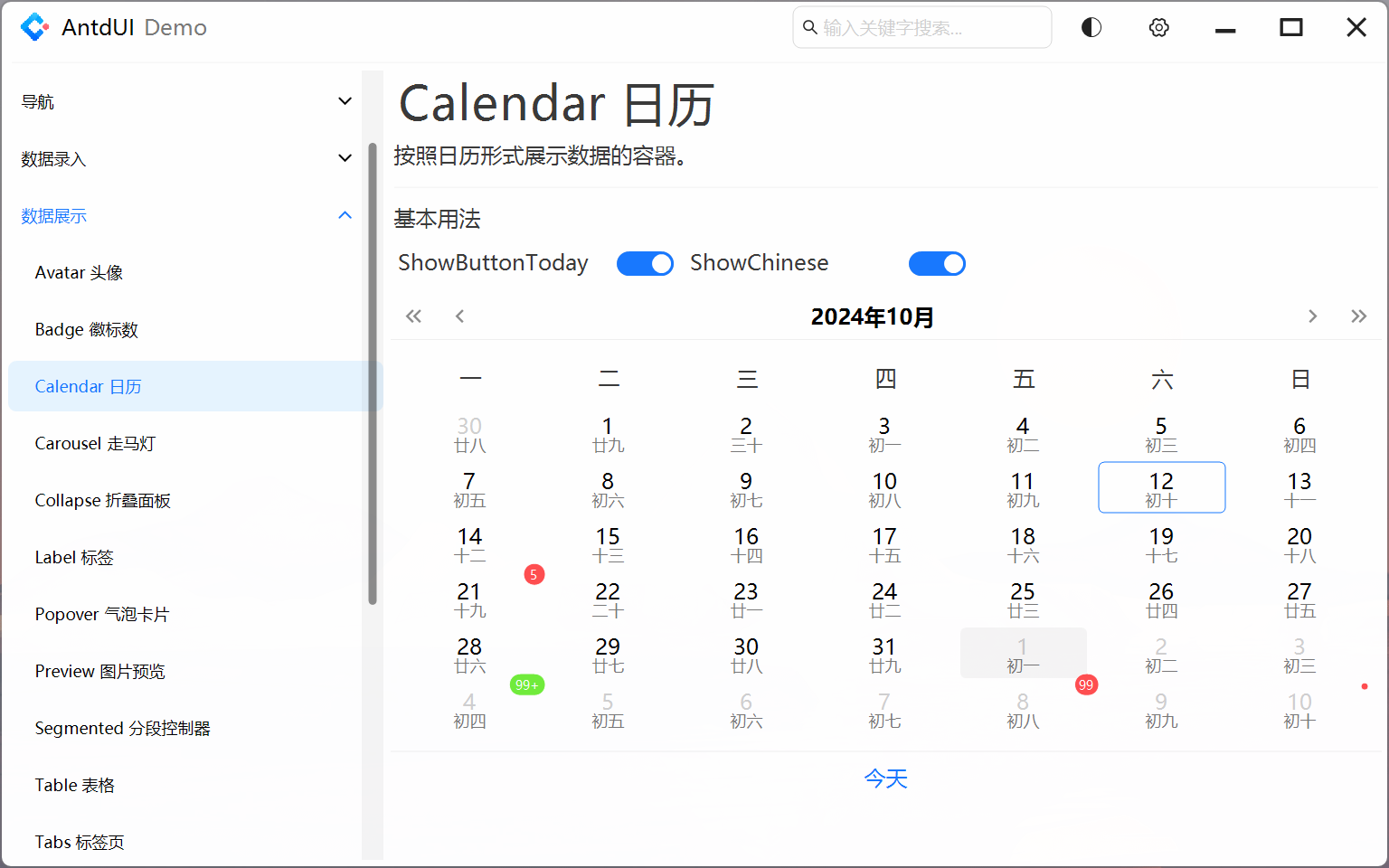Open settings via the gear icon
The height and width of the screenshot is (868, 1389).
[1158, 27]
